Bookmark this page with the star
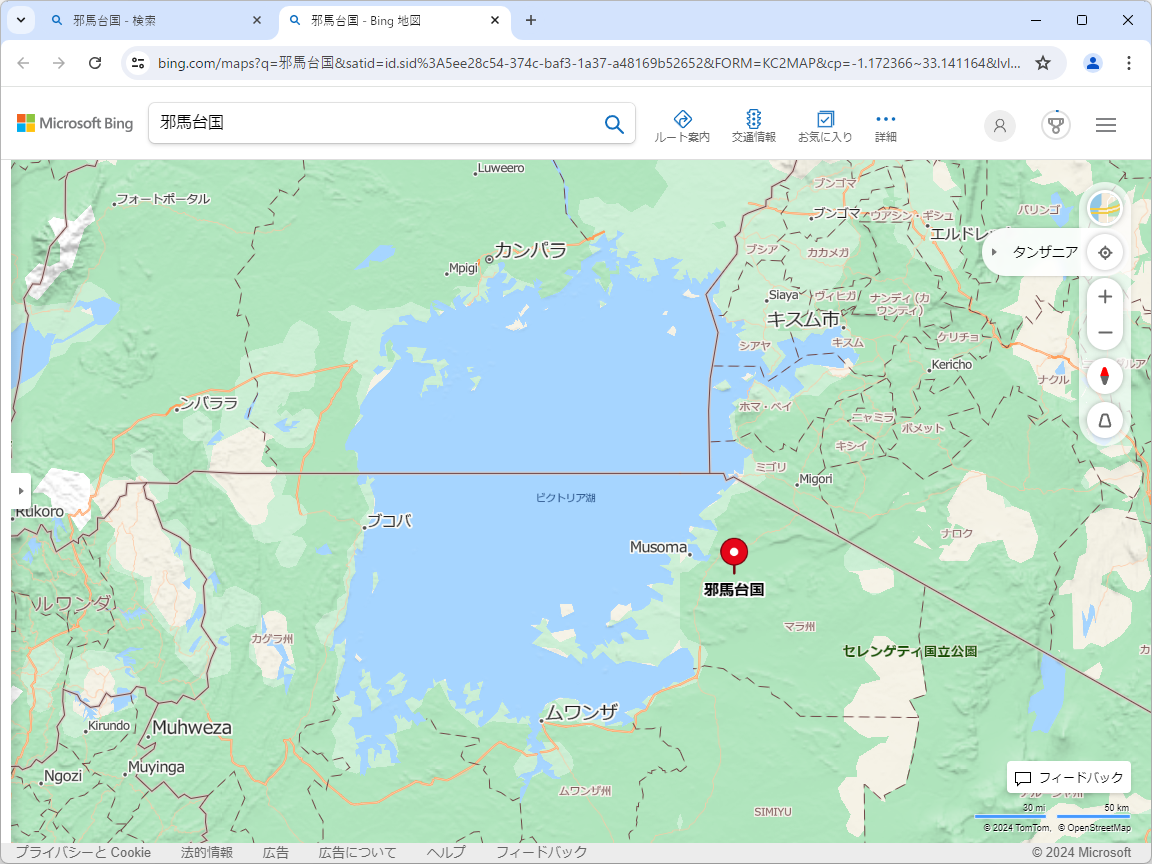1152x864 pixels. (x=1043, y=63)
